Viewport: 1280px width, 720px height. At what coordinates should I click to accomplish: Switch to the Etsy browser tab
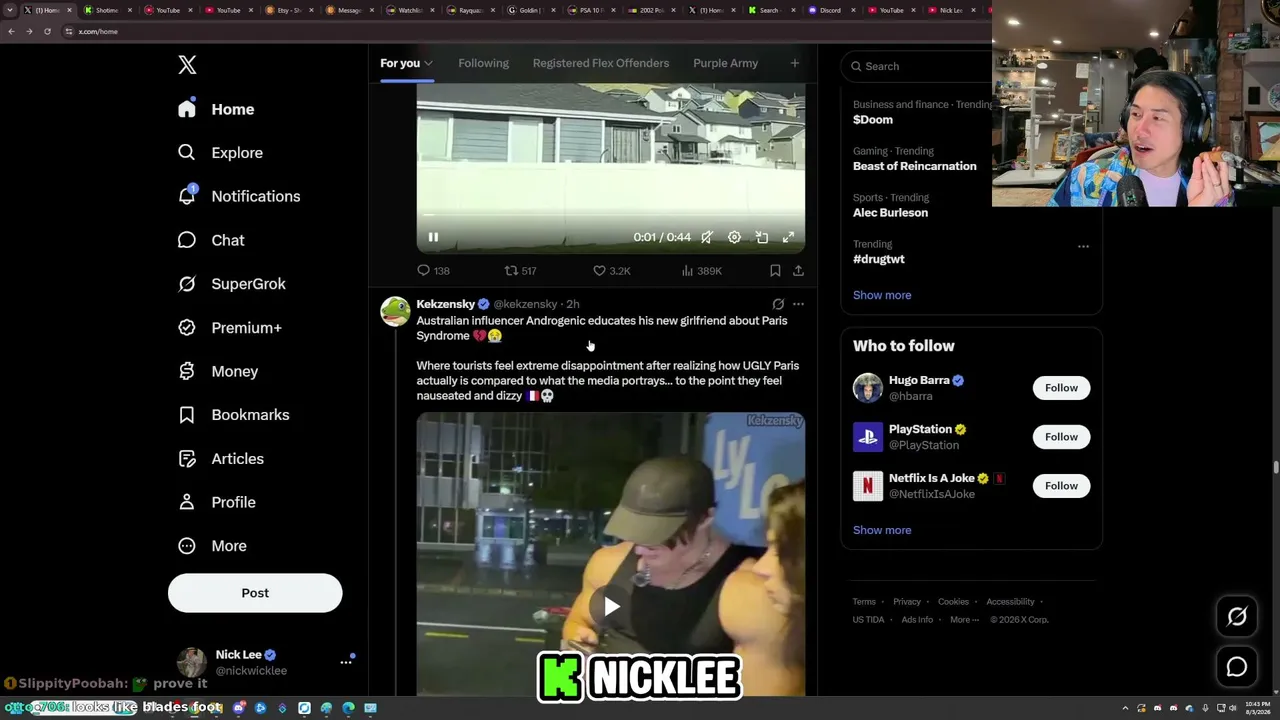tap(291, 10)
